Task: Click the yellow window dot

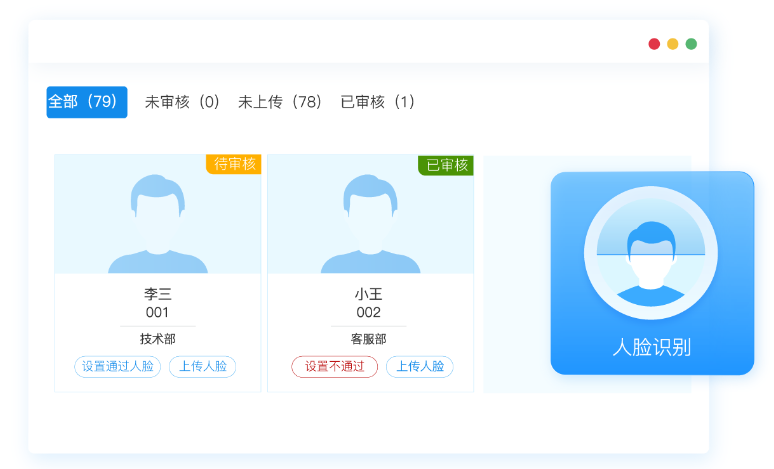Action: click(x=673, y=44)
